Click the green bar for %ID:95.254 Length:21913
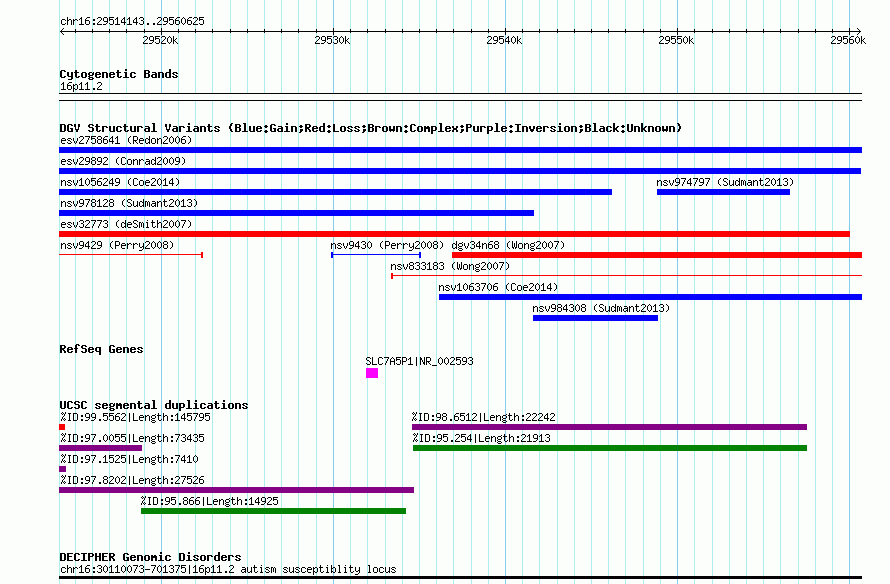Image resolution: width=890 pixels, height=584 pixels. pyautogui.click(x=610, y=448)
